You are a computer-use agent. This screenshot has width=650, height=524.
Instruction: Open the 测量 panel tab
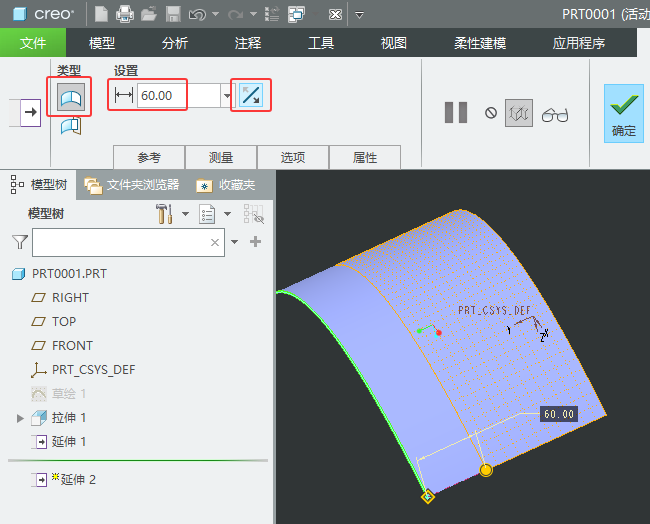pyautogui.click(x=221, y=157)
